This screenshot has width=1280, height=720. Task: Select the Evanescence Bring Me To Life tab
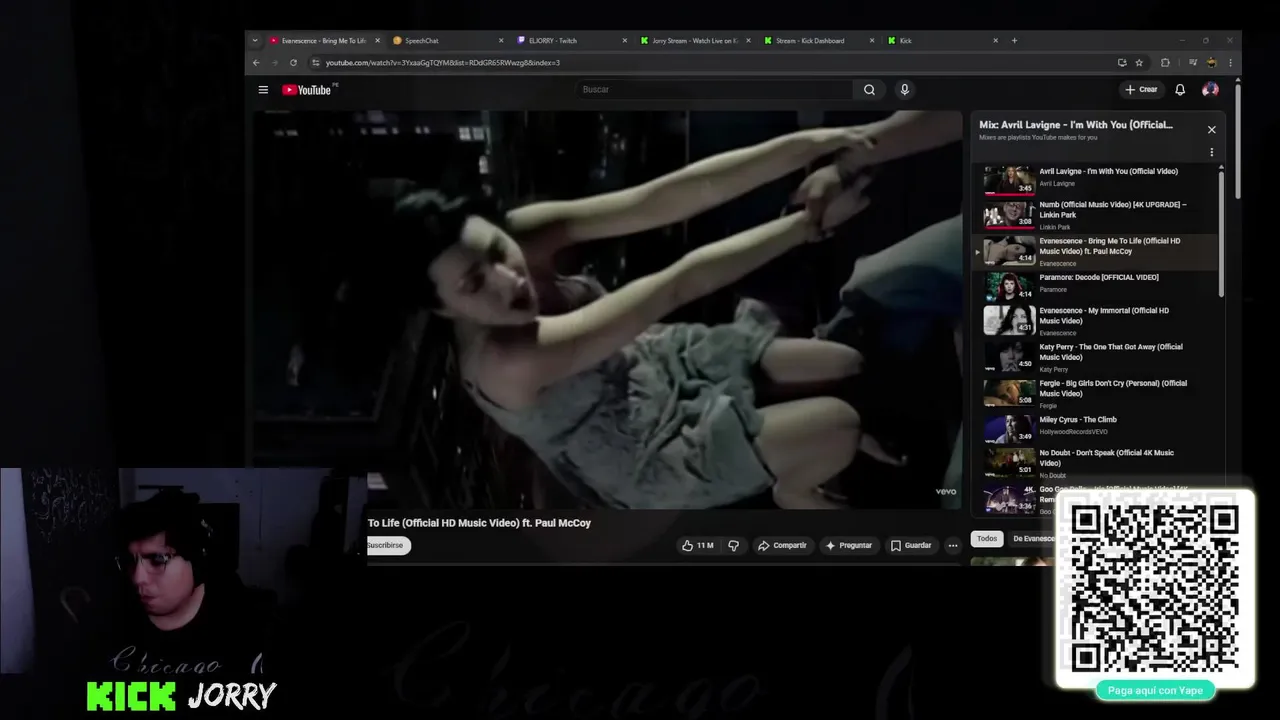322,41
